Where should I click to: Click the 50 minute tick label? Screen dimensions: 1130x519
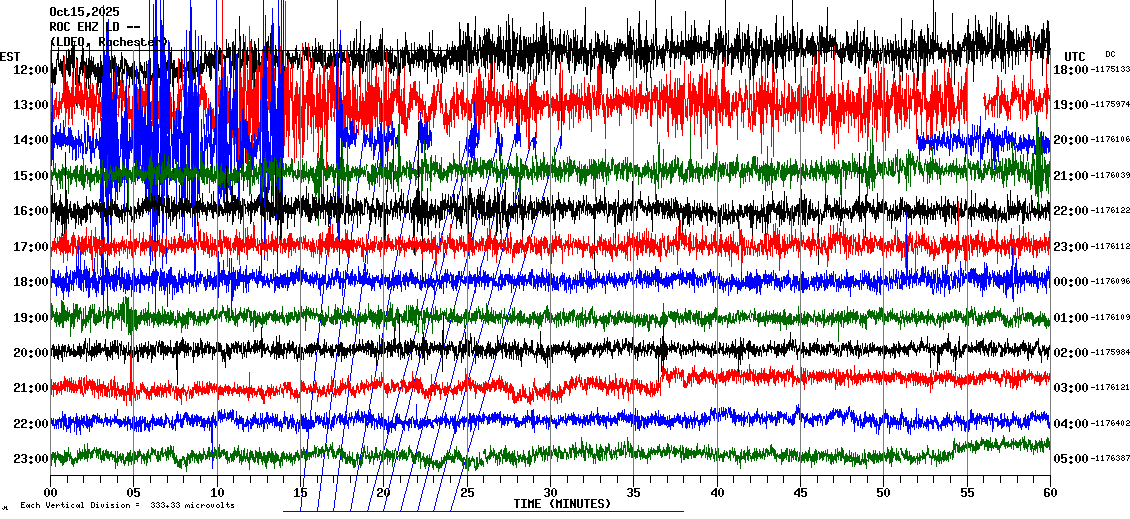(x=884, y=492)
